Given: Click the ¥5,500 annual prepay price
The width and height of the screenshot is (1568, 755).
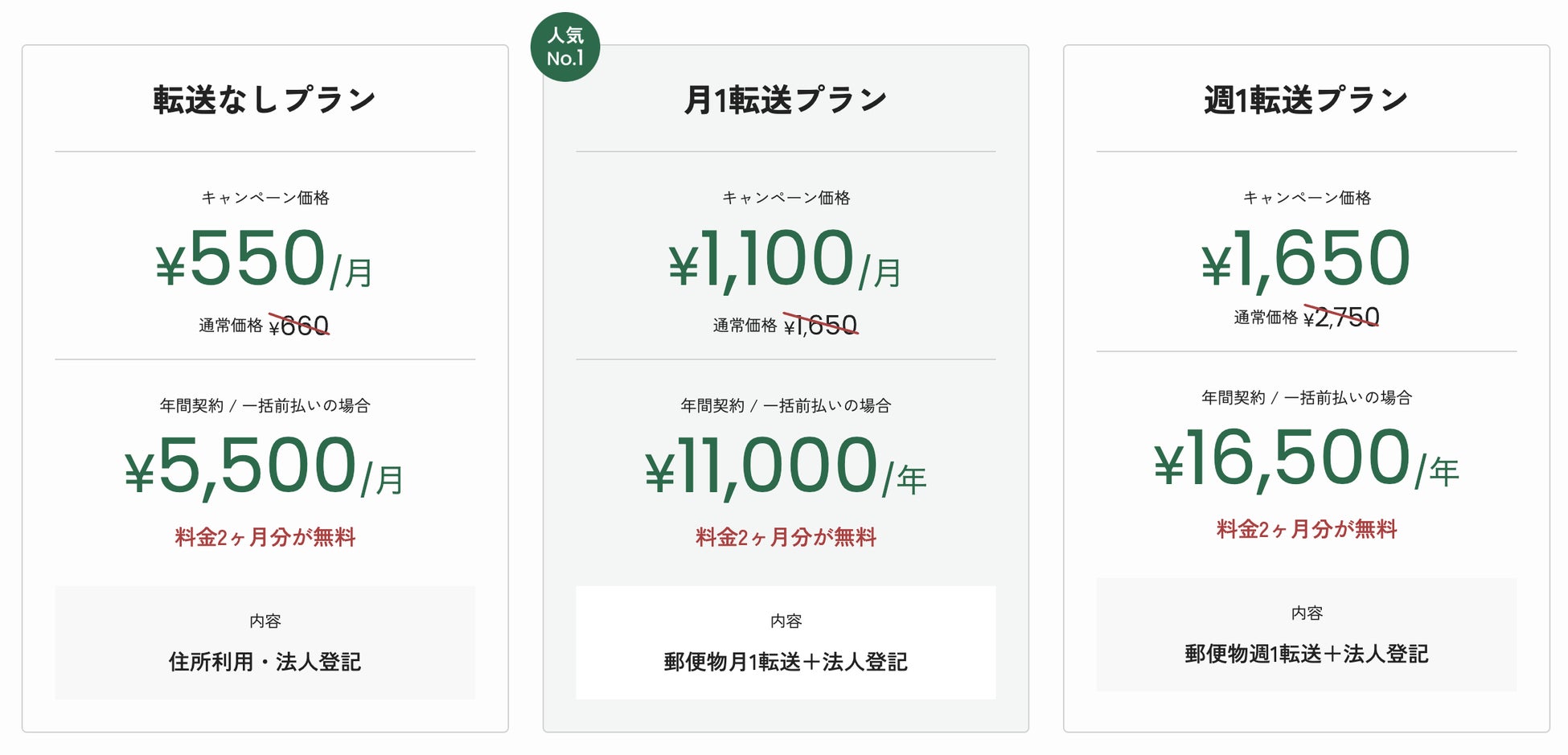Looking at the screenshot, I should [265, 466].
